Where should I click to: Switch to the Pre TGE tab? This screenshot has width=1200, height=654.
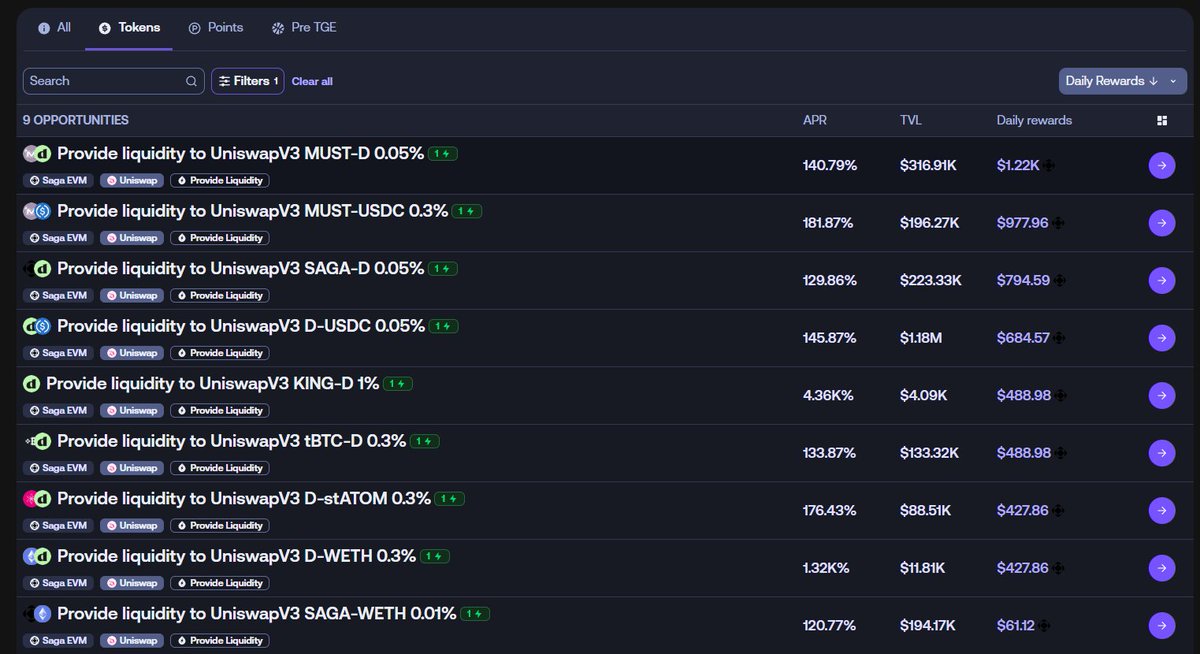[304, 28]
